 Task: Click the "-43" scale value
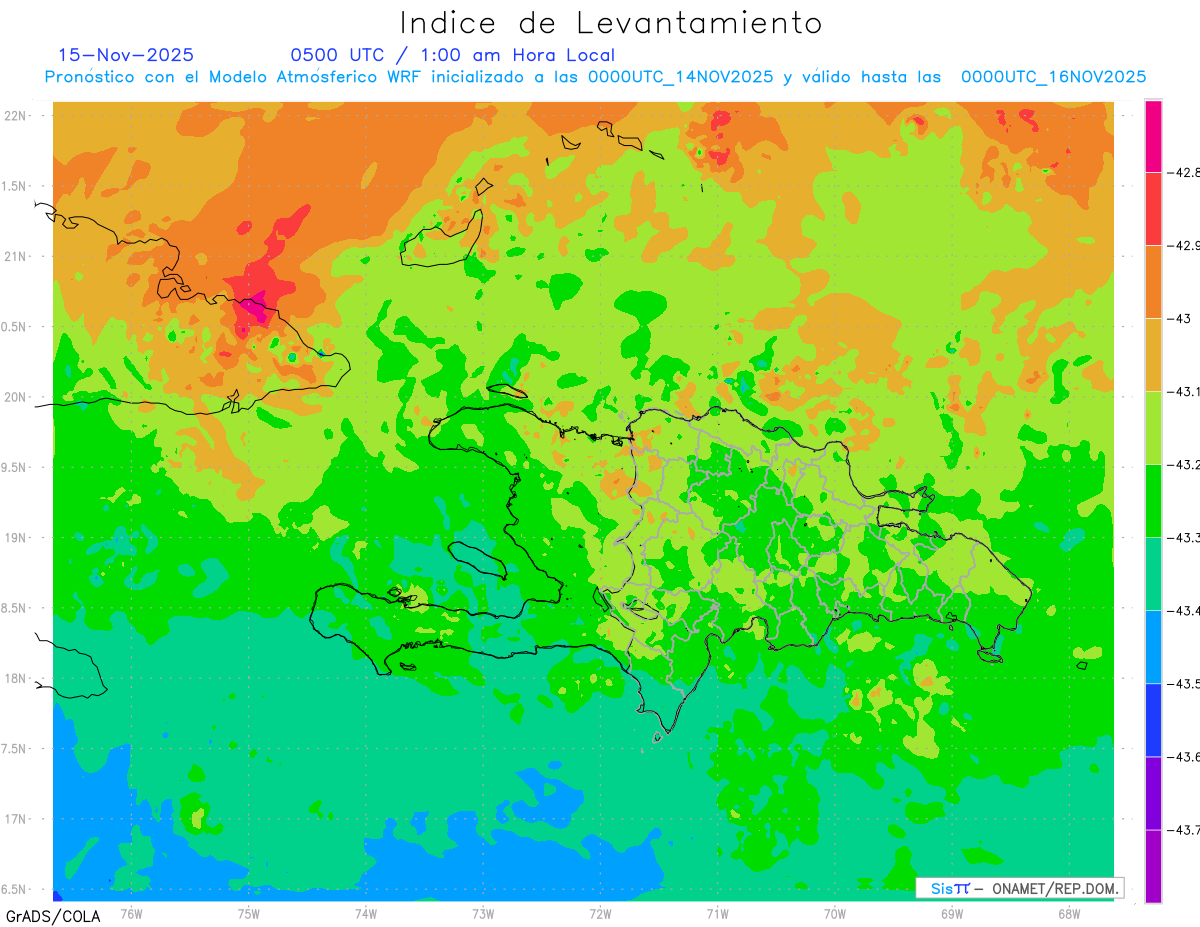click(x=1182, y=318)
